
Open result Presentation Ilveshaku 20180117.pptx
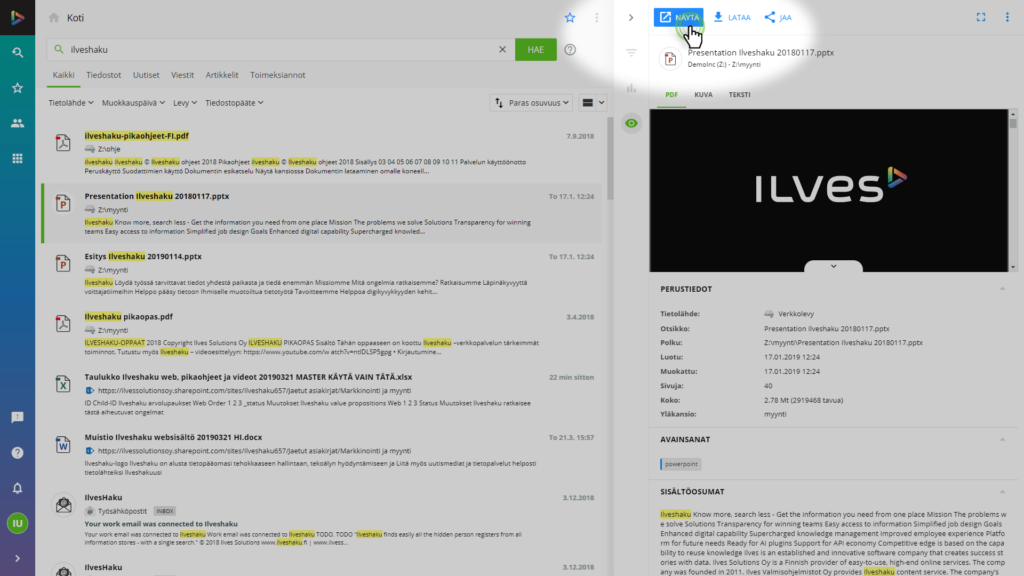click(x=157, y=196)
